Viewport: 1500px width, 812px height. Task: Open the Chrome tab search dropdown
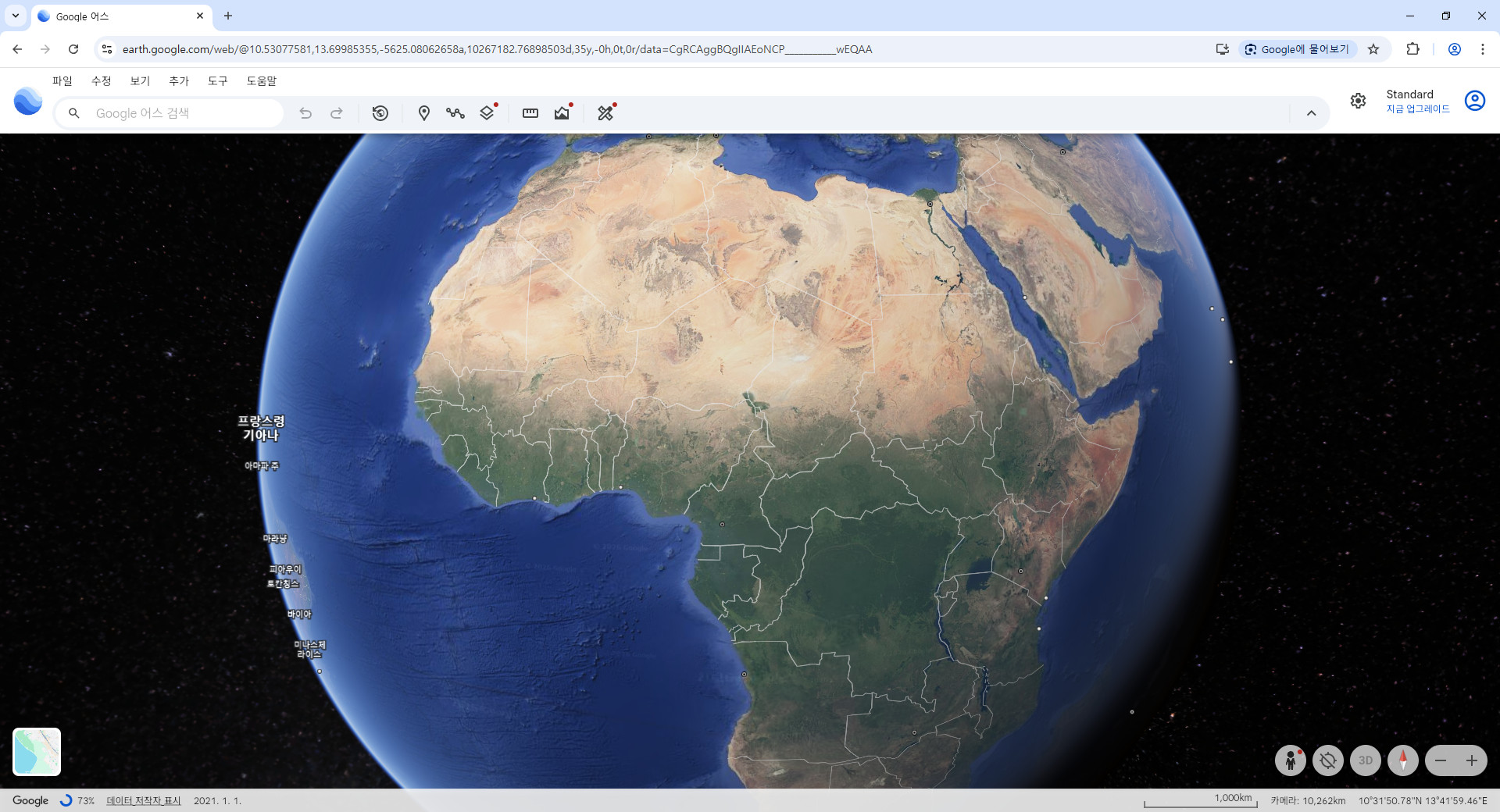coord(16,16)
